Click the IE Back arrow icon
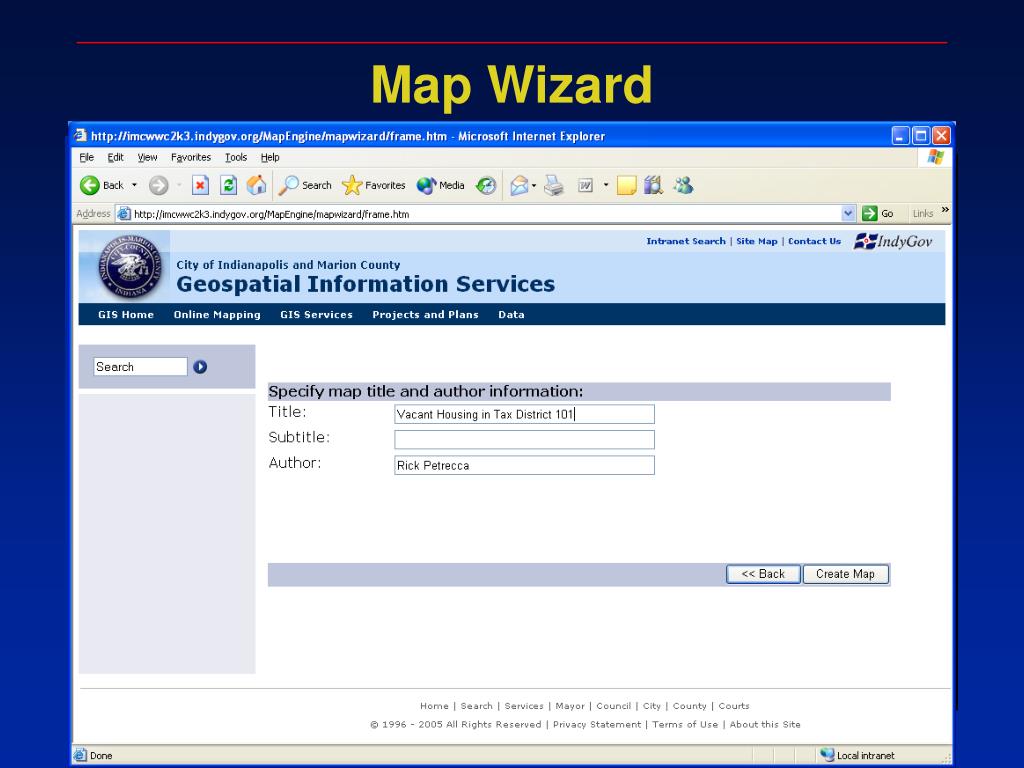 [x=89, y=185]
